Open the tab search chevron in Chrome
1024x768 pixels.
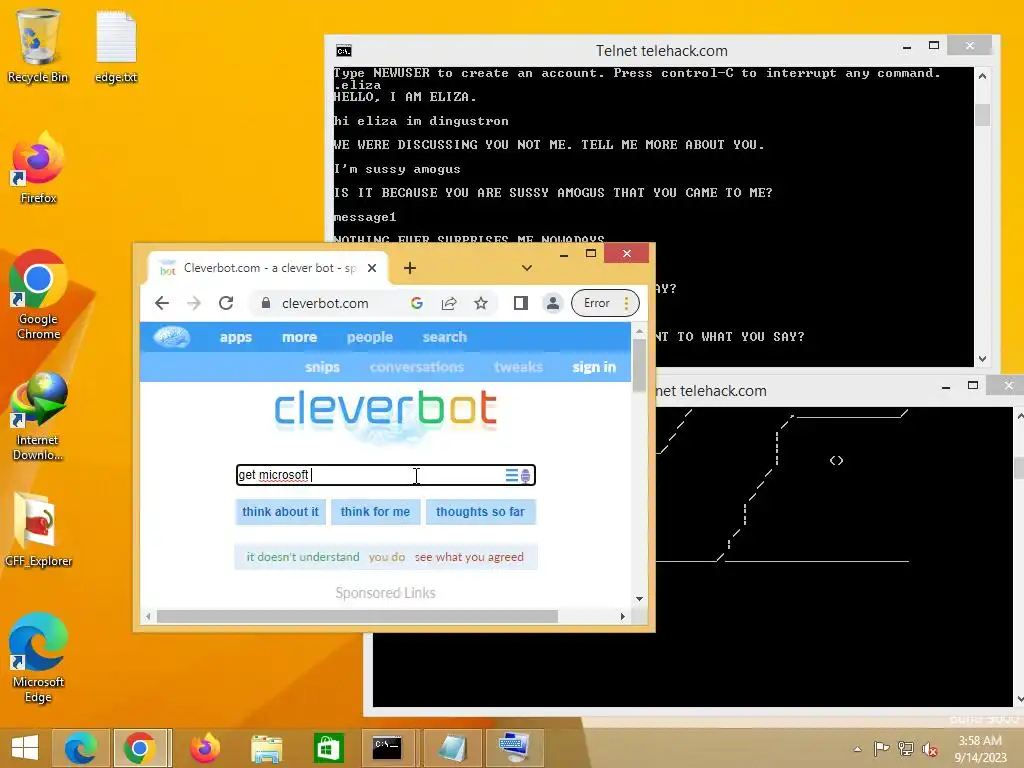526,268
